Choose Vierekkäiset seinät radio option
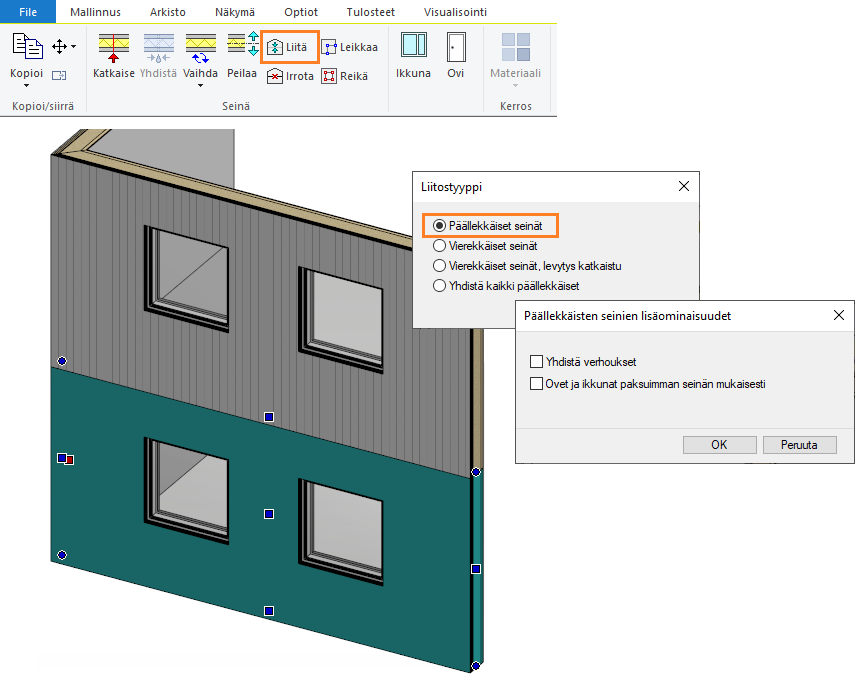 click(x=440, y=246)
